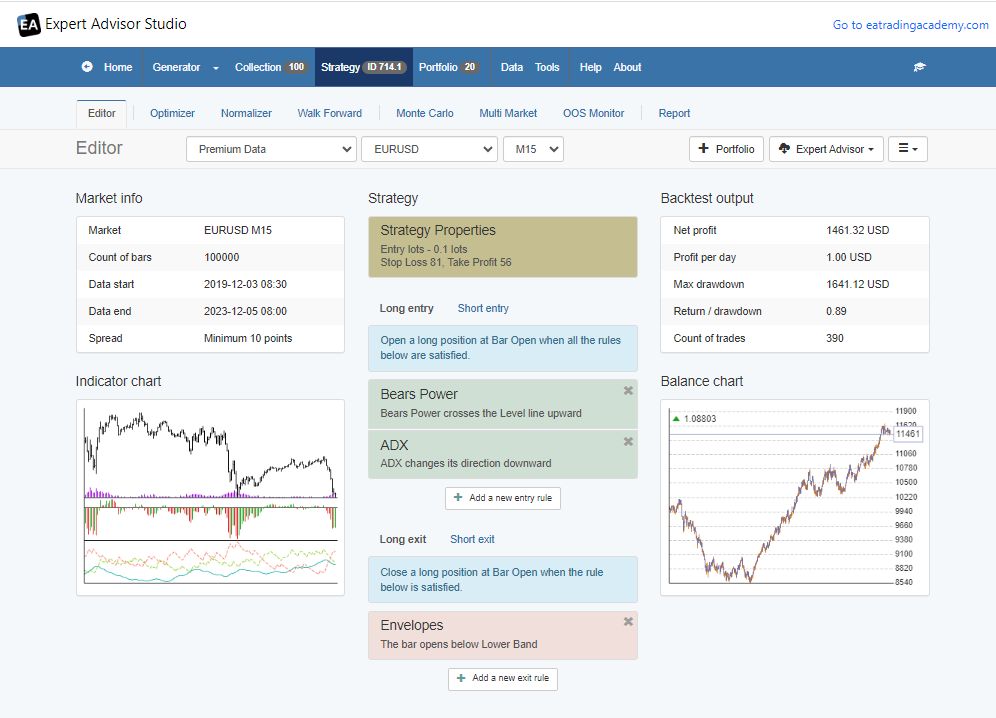The height and width of the screenshot is (718, 996).
Task: Expand the Expert Advisor export dropdown
Action: [x=826, y=149]
